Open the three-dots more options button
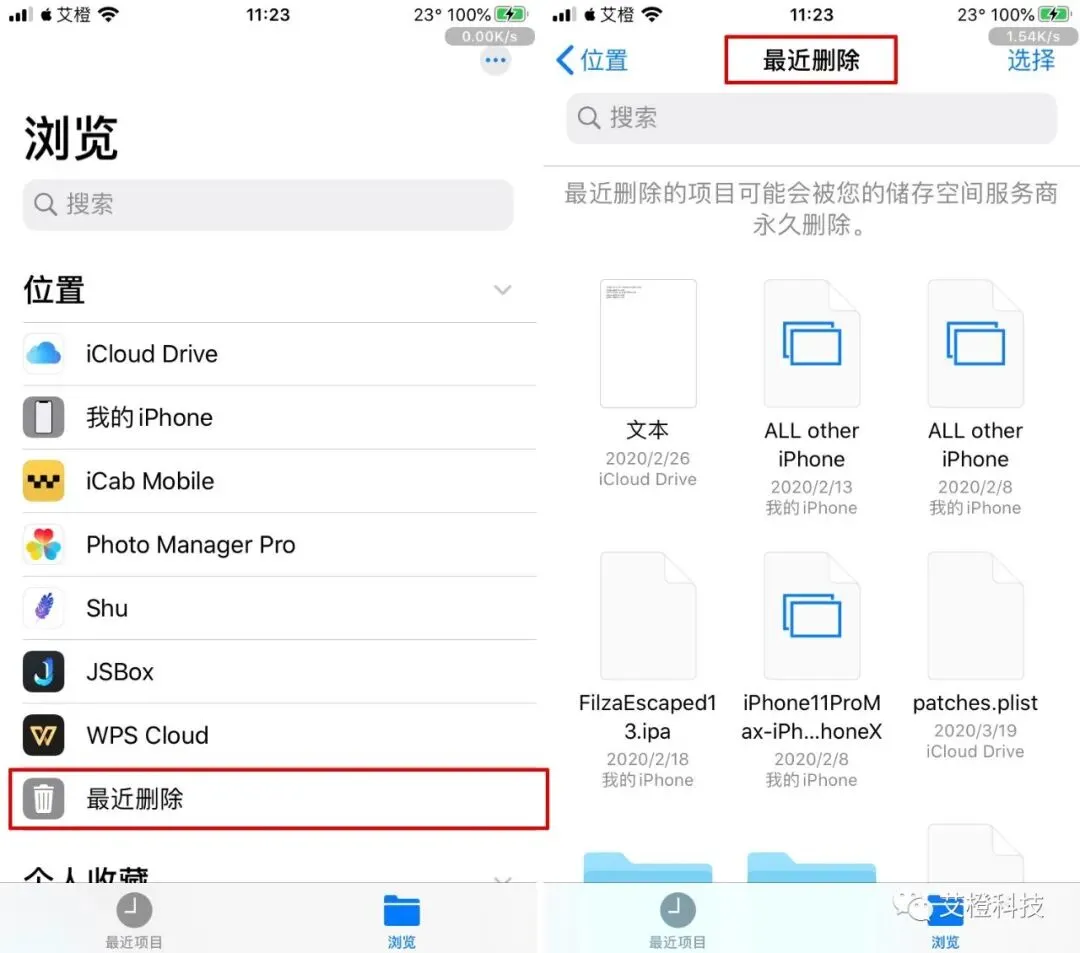Screen dimensions: 1080x953 coord(495,61)
